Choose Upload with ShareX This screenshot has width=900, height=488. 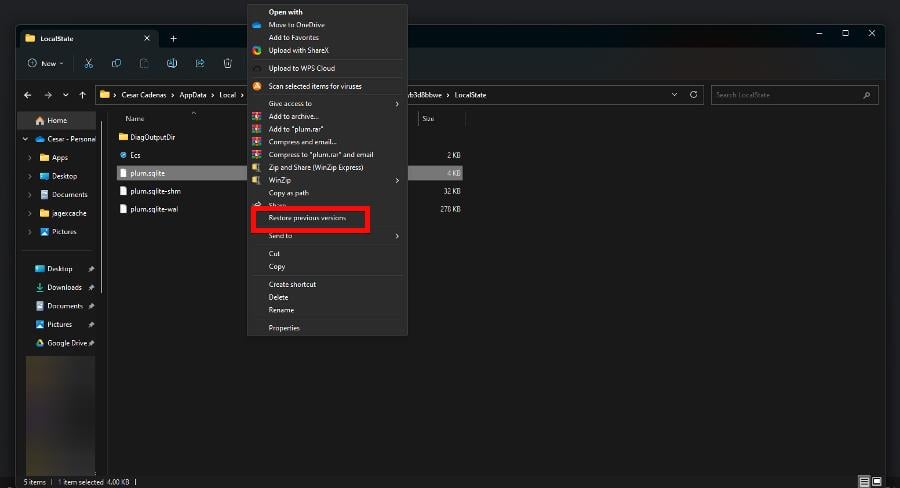click(327, 51)
